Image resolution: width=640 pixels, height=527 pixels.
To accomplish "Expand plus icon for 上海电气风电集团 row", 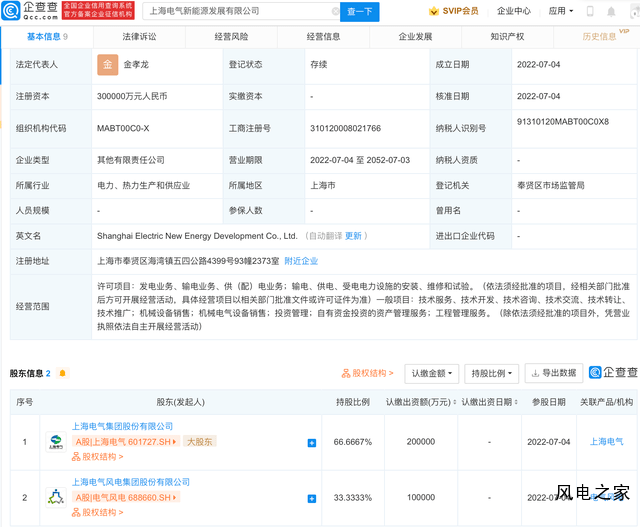I will [312, 498].
